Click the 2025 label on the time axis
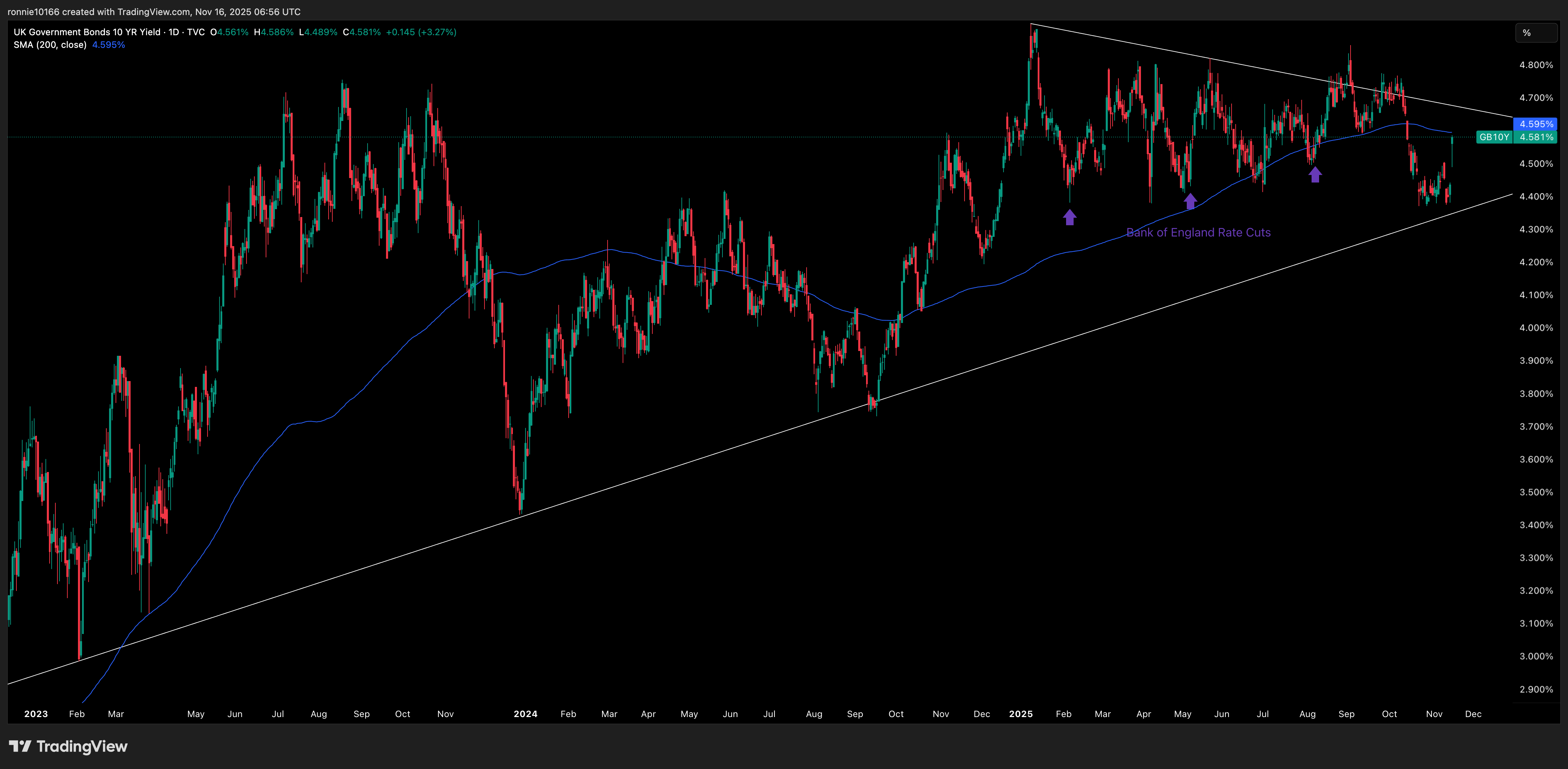This screenshot has height=769, width=1568. (1021, 714)
